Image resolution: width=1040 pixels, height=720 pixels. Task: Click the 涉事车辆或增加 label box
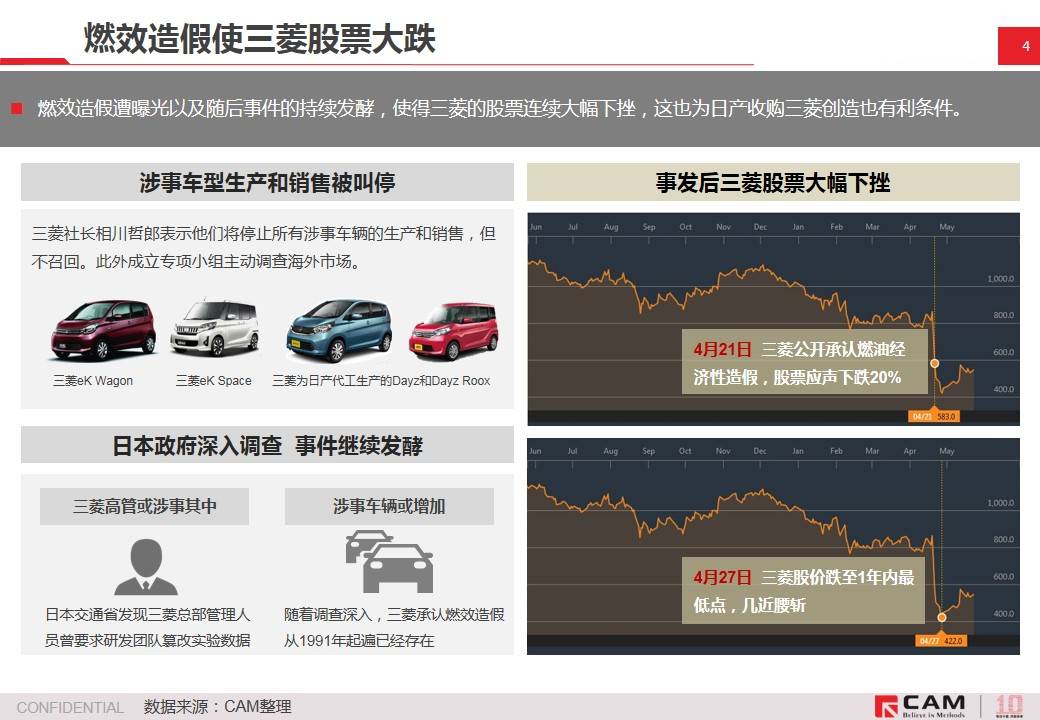389,507
